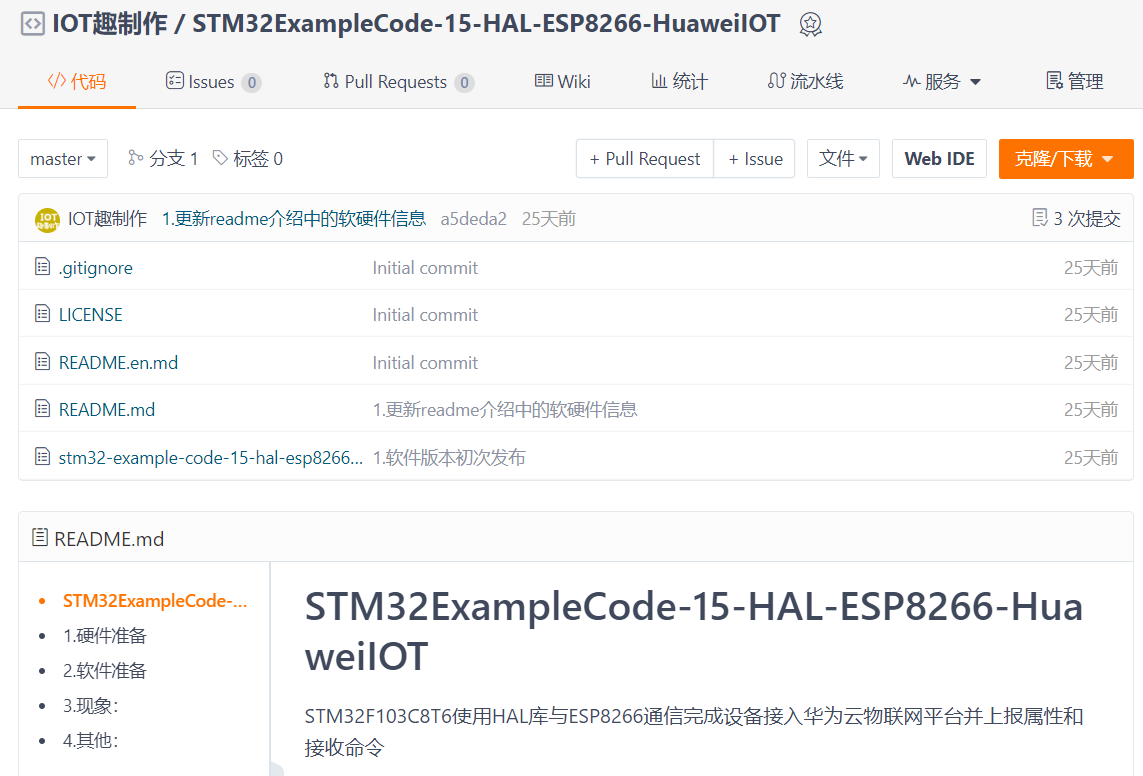The height and width of the screenshot is (776, 1143).
Task: Click the file icon next to README.md in list
Action: [43, 409]
